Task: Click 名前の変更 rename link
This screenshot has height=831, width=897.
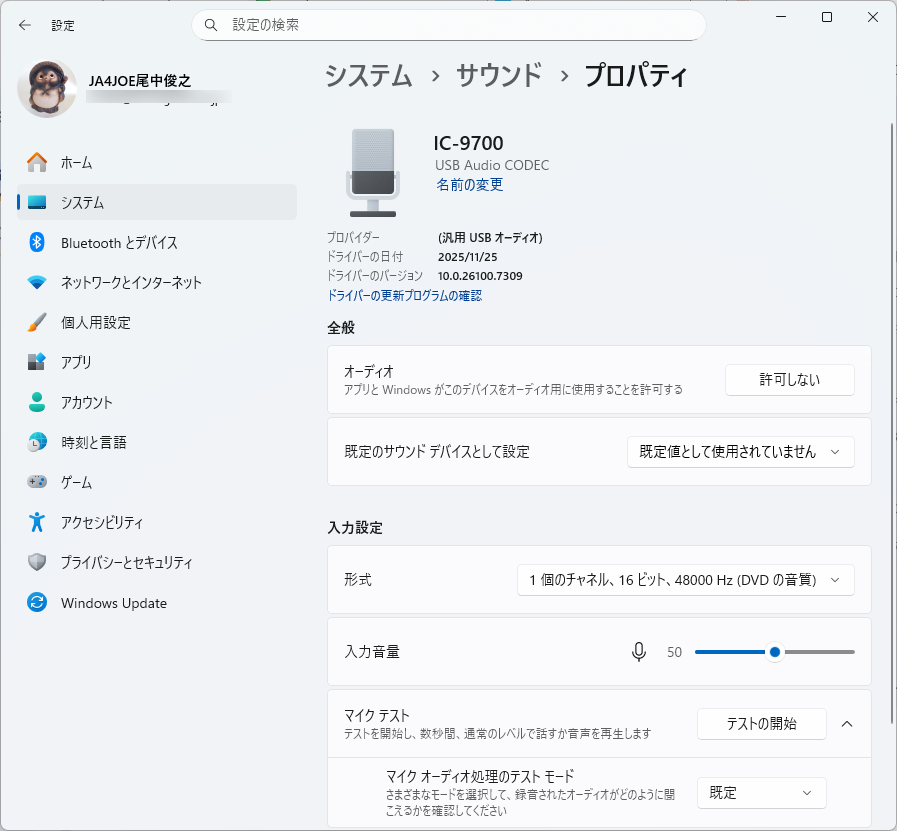Action: pos(470,185)
